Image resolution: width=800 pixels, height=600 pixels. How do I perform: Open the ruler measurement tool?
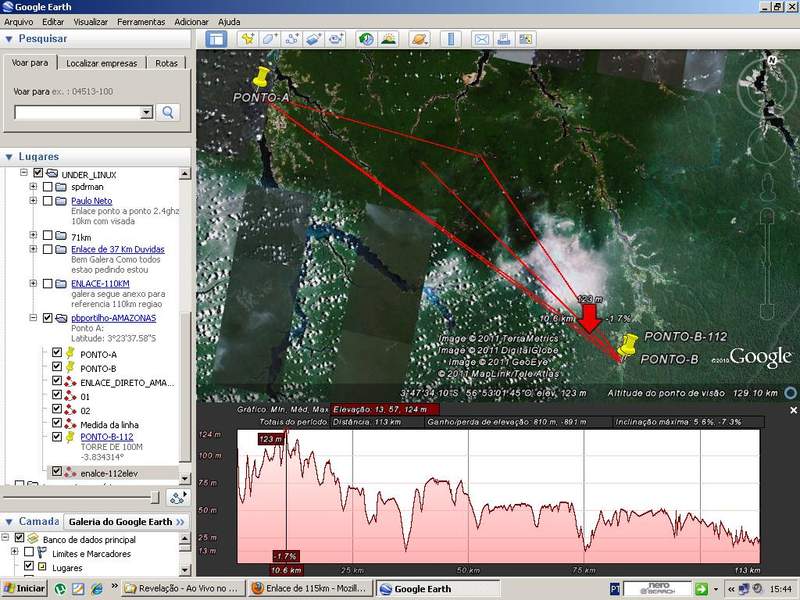click(450, 40)
